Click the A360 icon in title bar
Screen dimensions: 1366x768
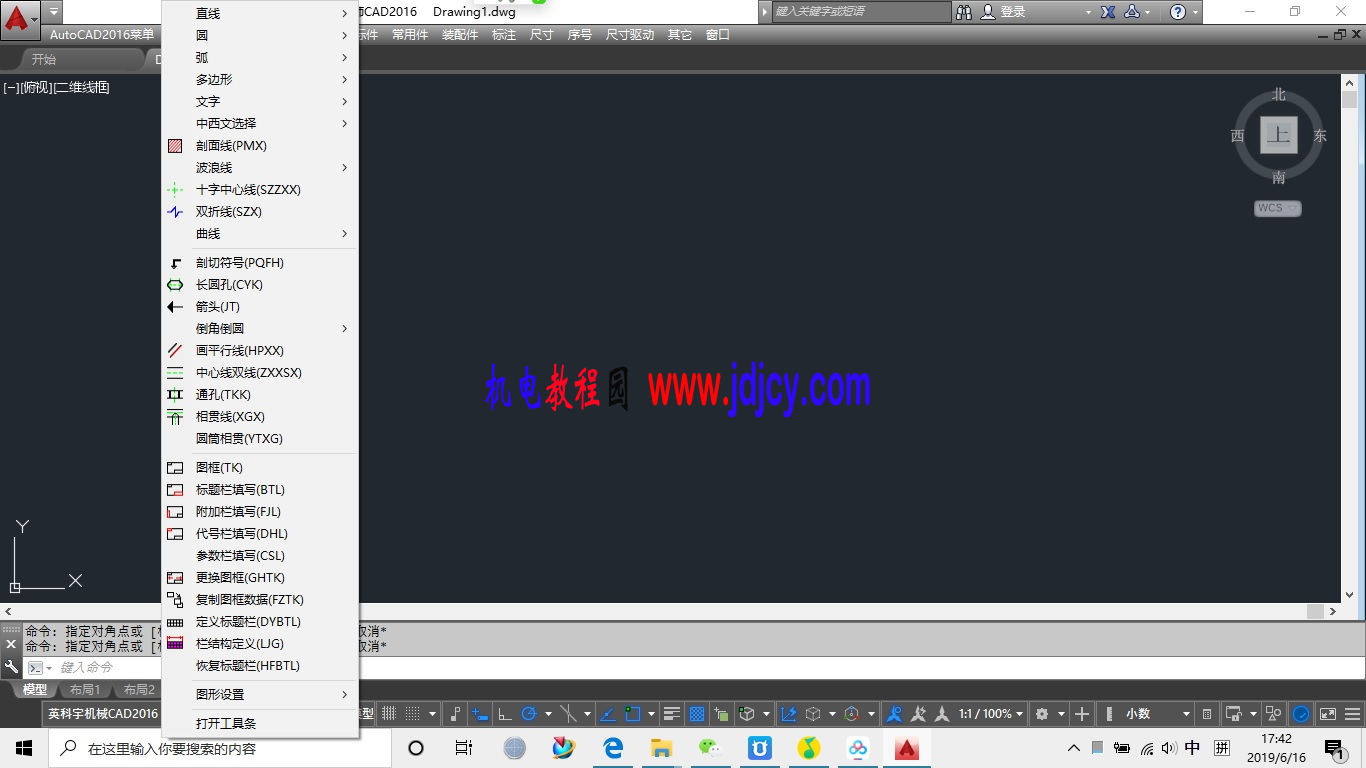[x=1132, y=12]
